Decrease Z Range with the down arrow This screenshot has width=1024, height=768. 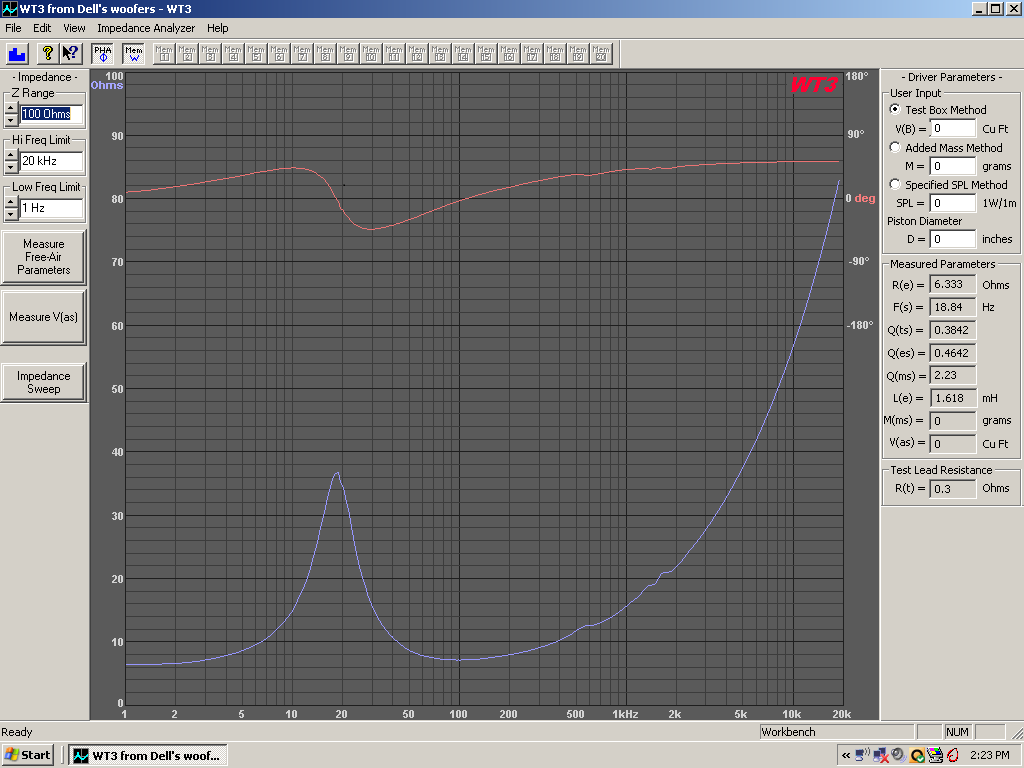click(x=11, y=120)
